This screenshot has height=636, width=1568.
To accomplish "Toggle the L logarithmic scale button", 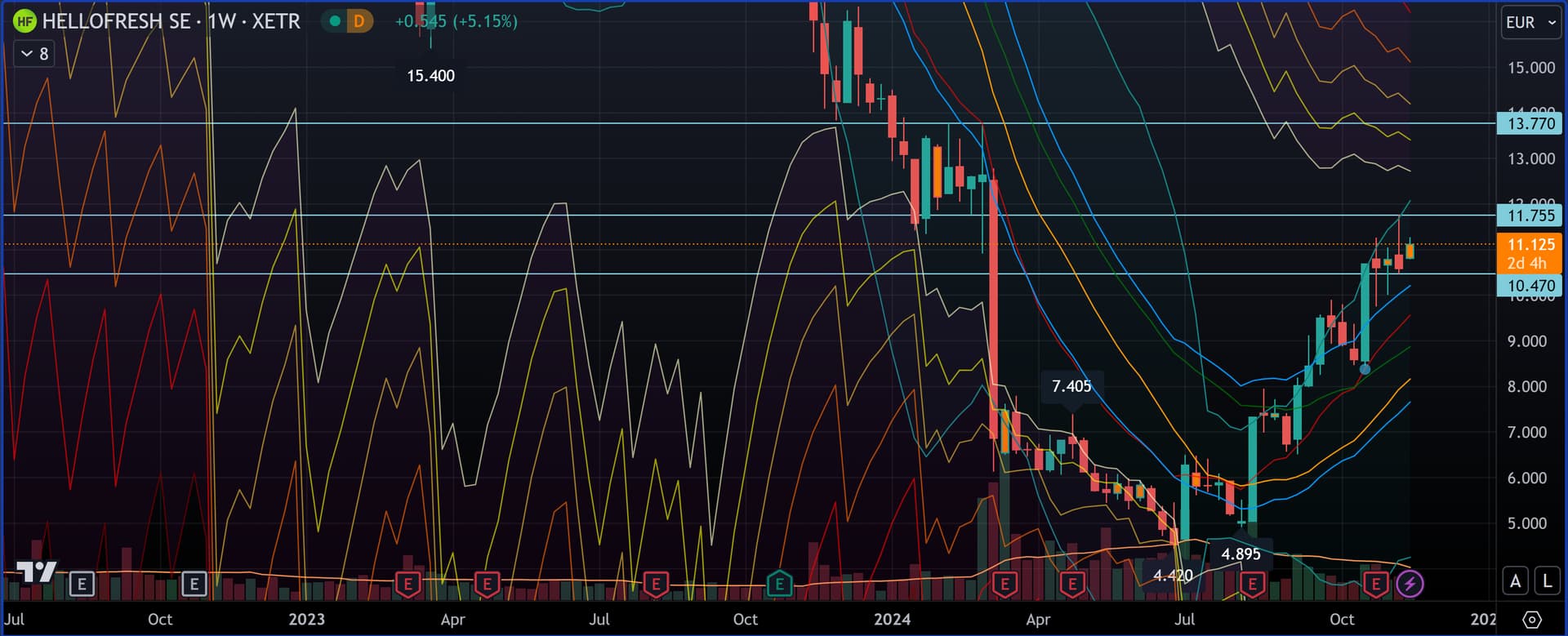I will point(1547,581).
